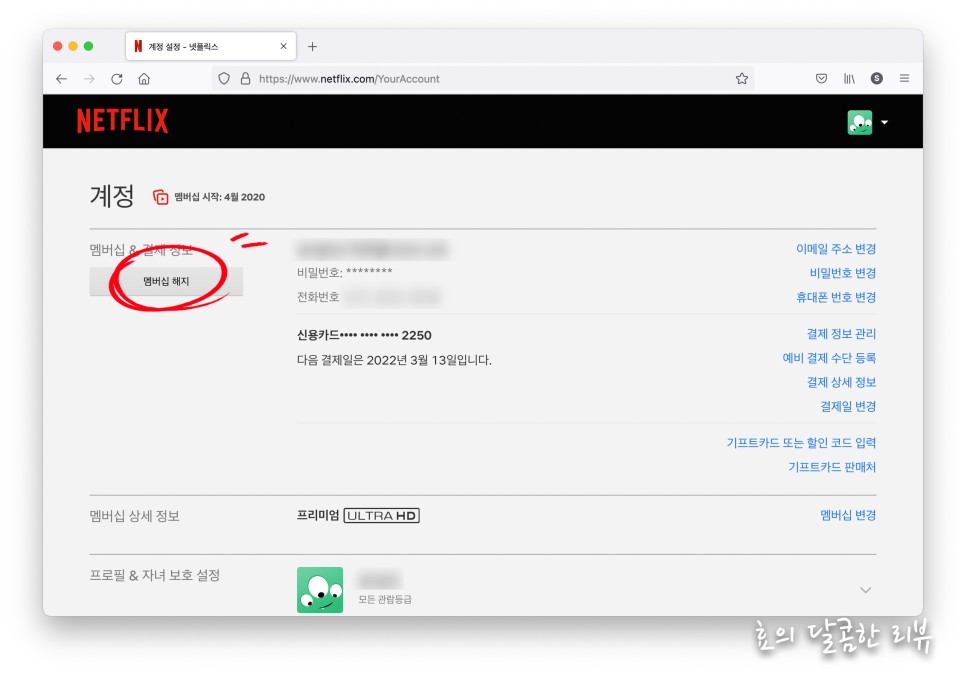Click the Firefox account avatar icon
Screen dimensions: 966x673
[x=877, y=78]
